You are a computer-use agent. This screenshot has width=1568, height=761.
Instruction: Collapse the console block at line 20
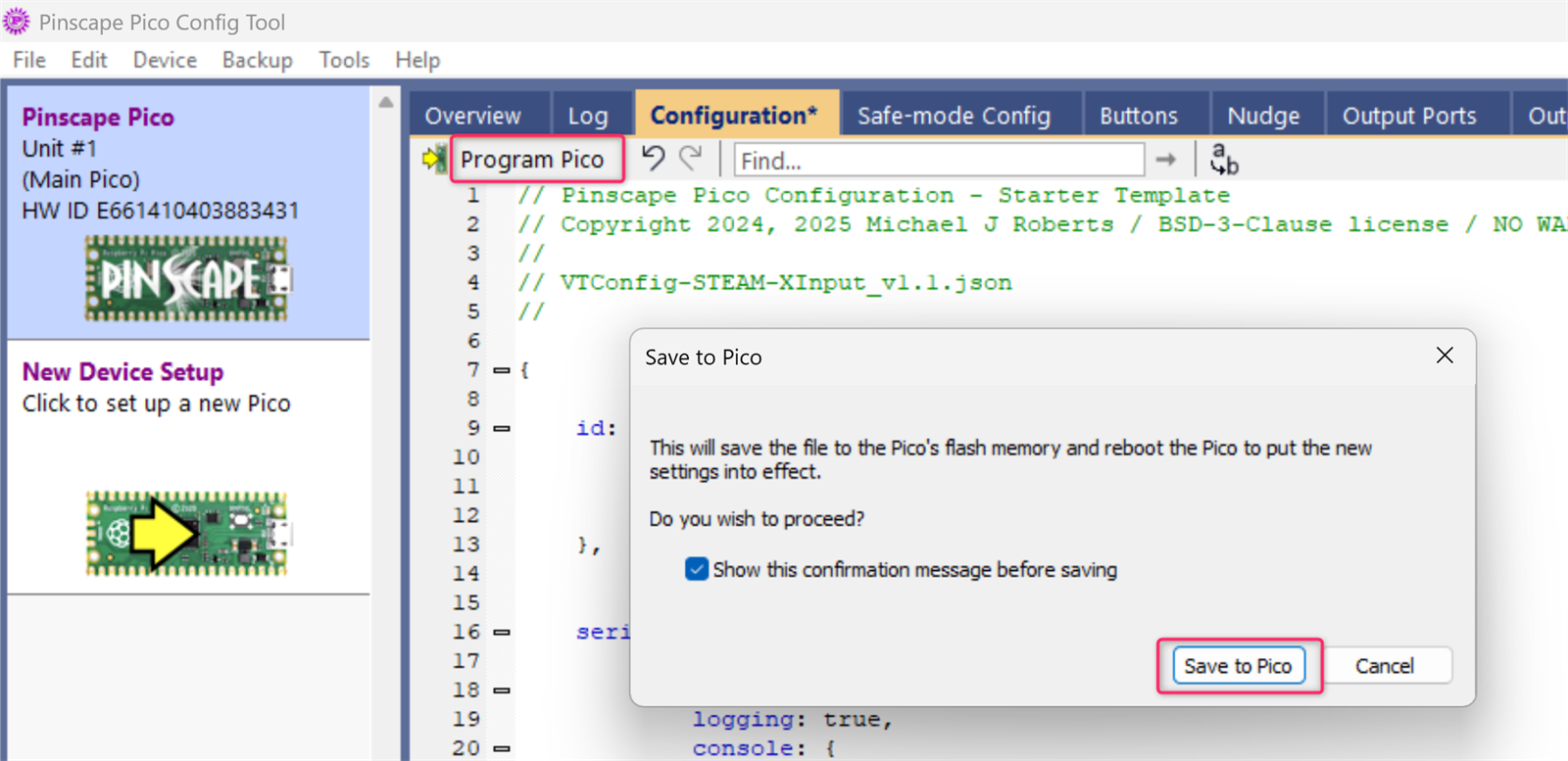click(x=502, y=748)
